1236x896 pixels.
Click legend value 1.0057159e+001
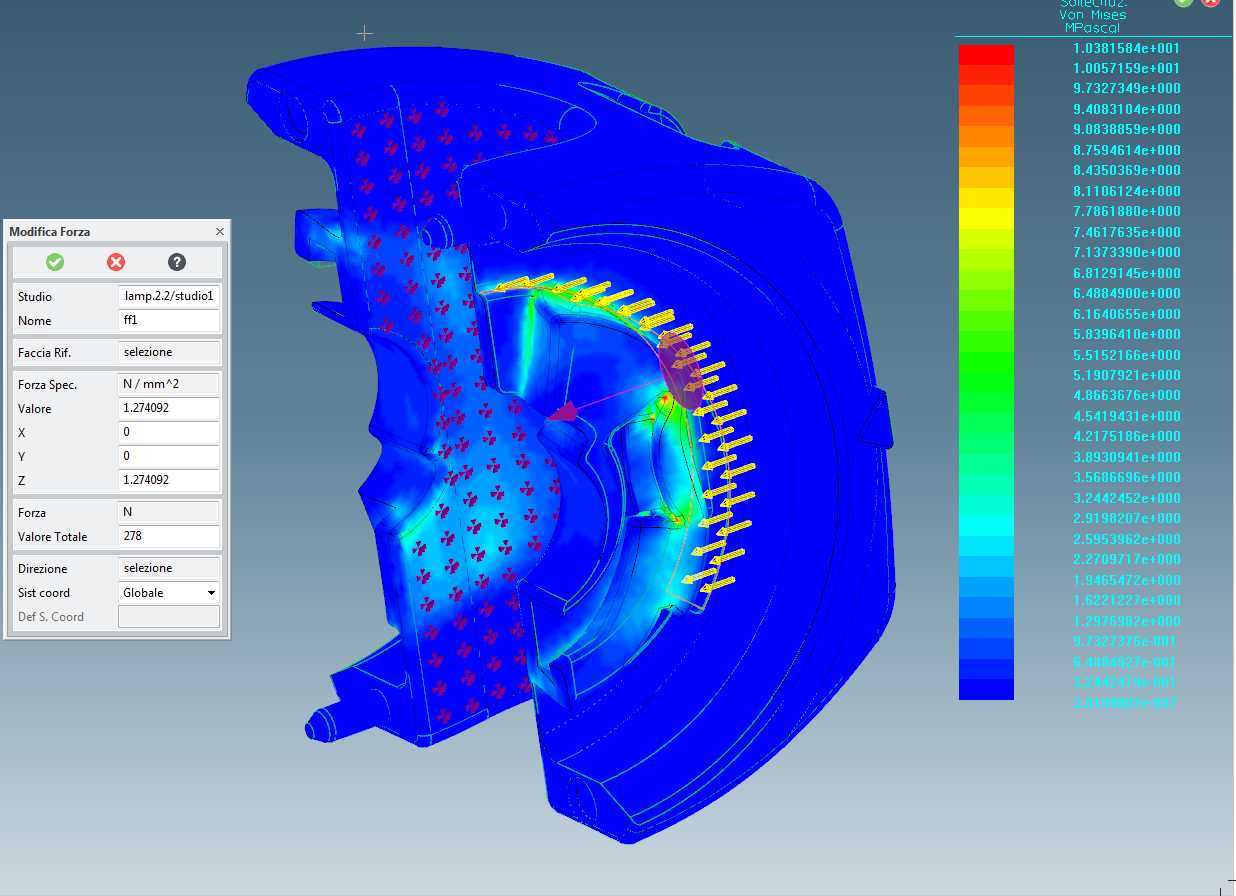[x=1126, y=68]
